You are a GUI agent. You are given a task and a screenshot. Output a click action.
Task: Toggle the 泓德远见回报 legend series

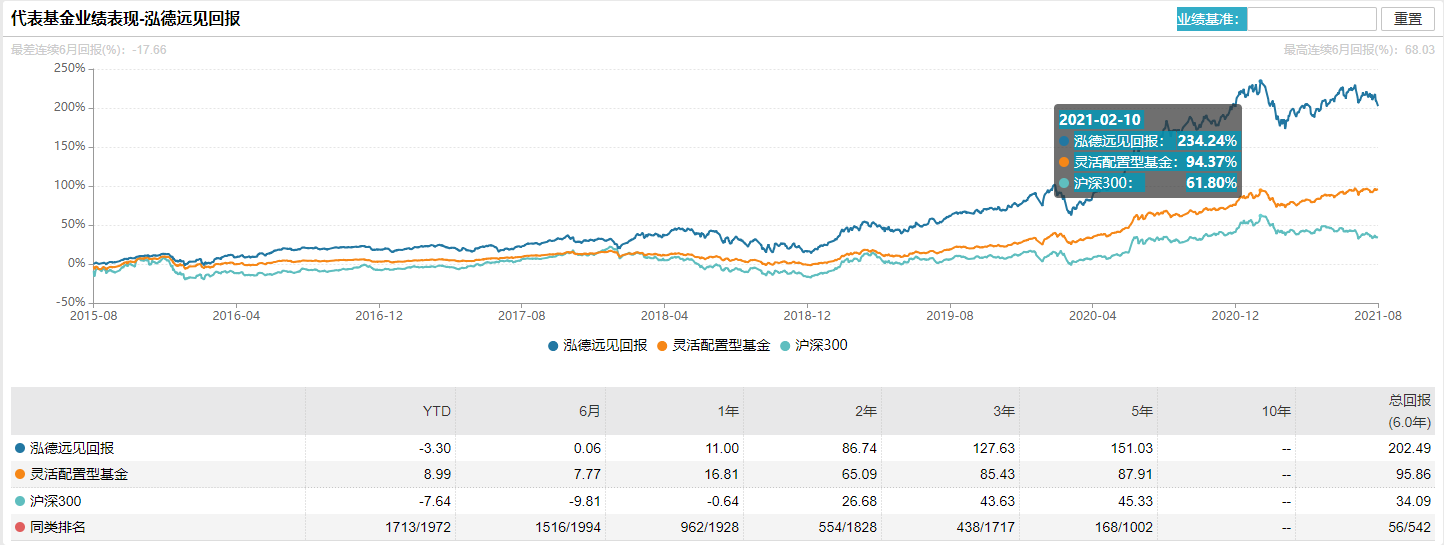pos(597,345)
